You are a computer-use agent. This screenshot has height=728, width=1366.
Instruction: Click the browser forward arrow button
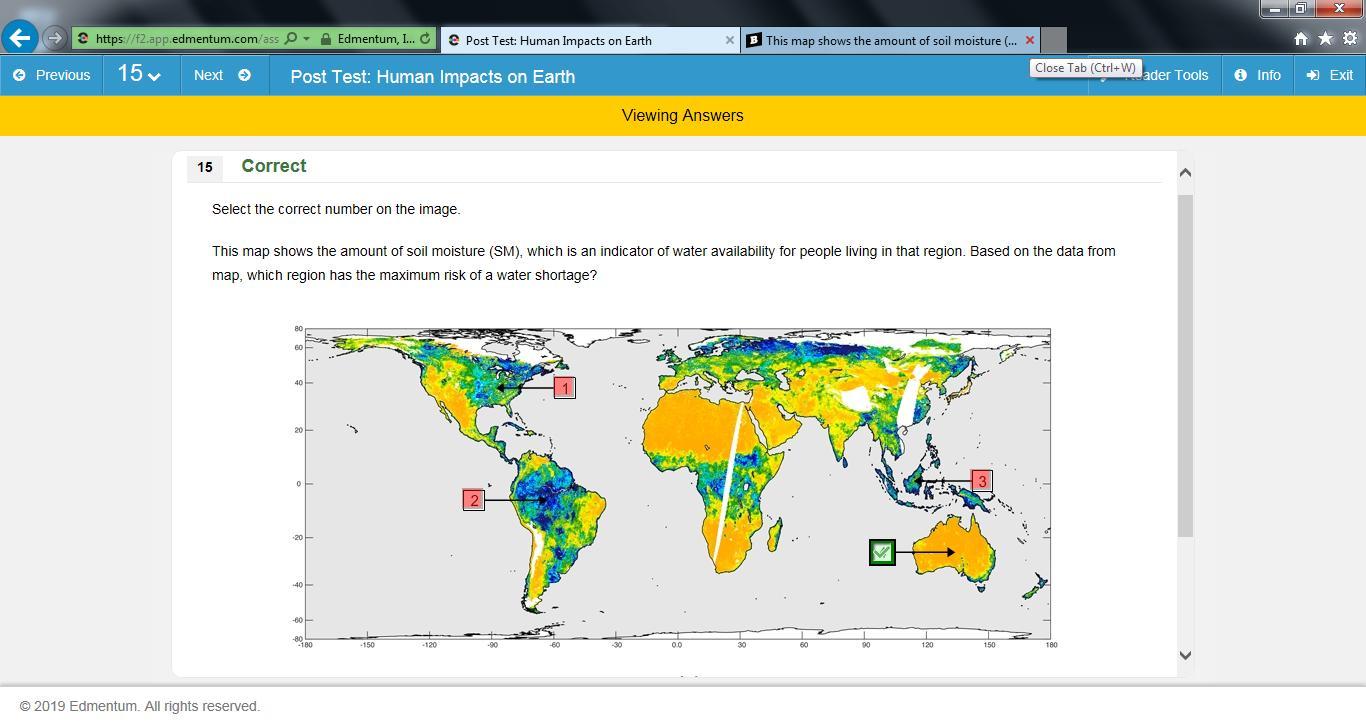56,39
